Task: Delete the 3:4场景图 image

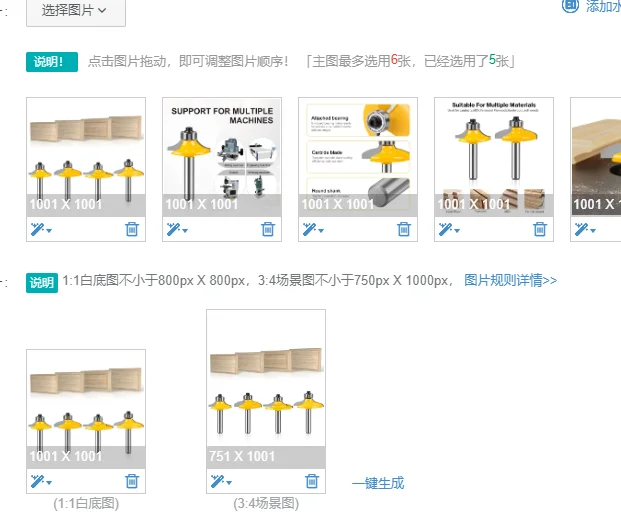Action: [x=312, y=481]
